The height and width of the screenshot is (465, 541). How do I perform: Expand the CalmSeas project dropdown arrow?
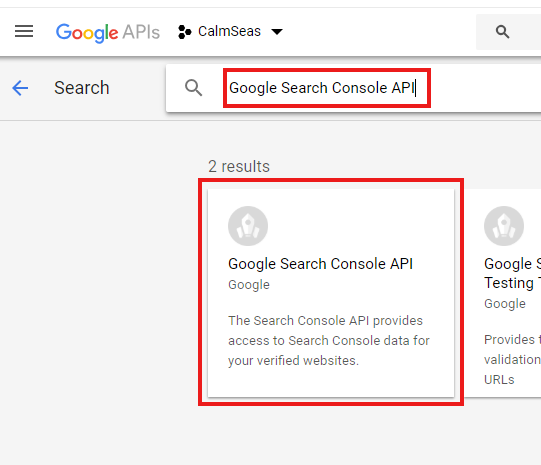point(277,32)
